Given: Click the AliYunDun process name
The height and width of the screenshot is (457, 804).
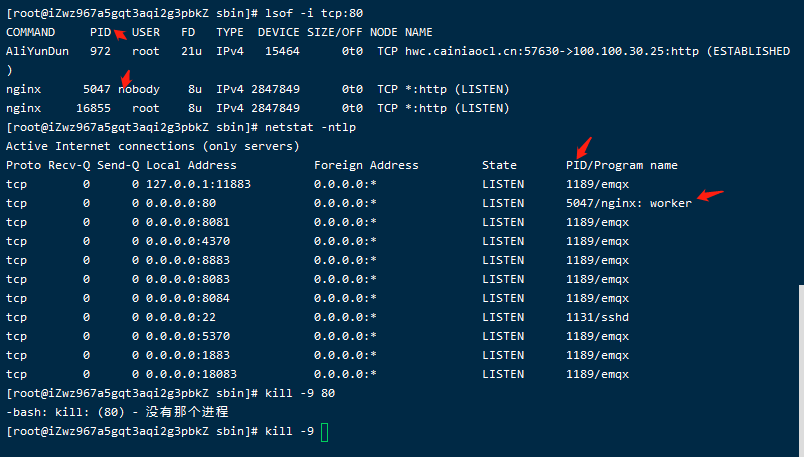Looking at the screenshot, I should click(37, 51).
